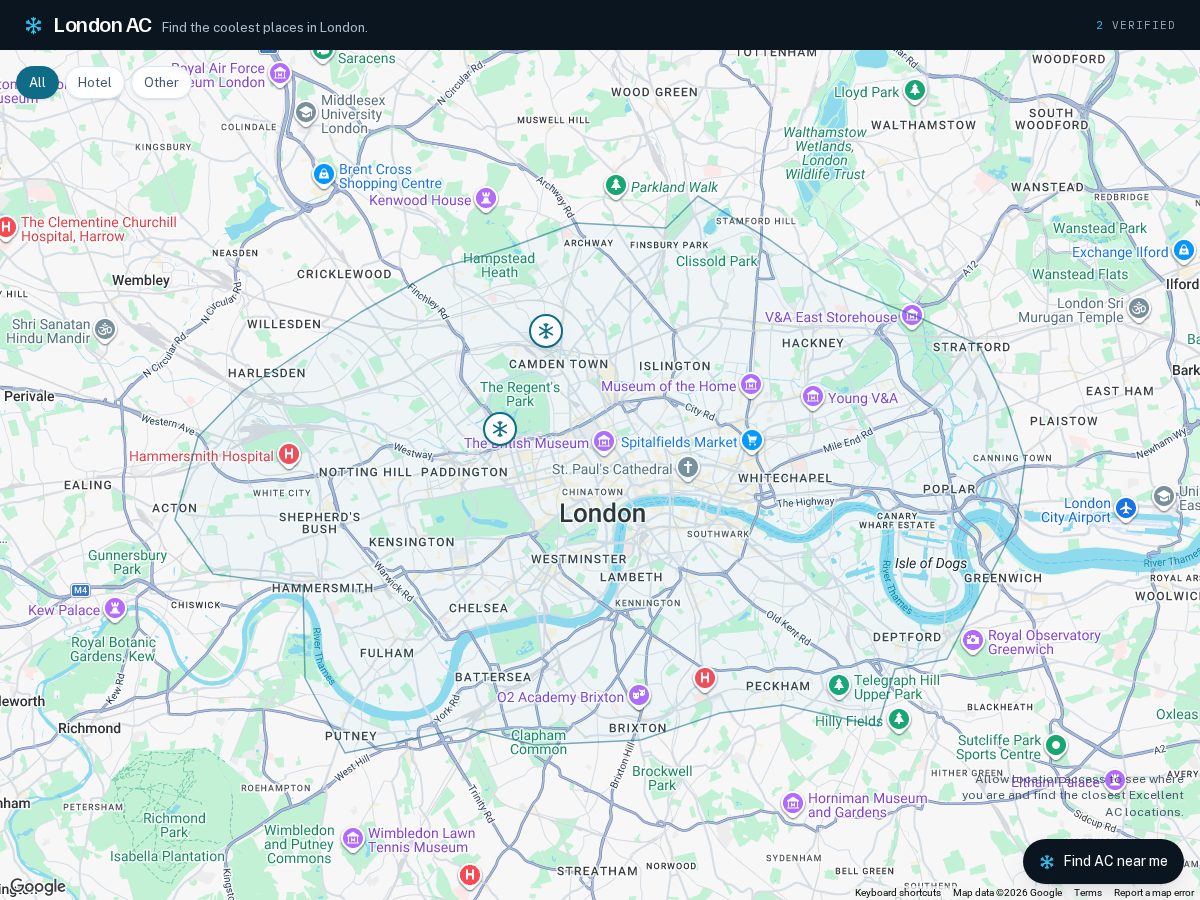Click the St. Paul's Cathedral marker icon

coord(688,467)
